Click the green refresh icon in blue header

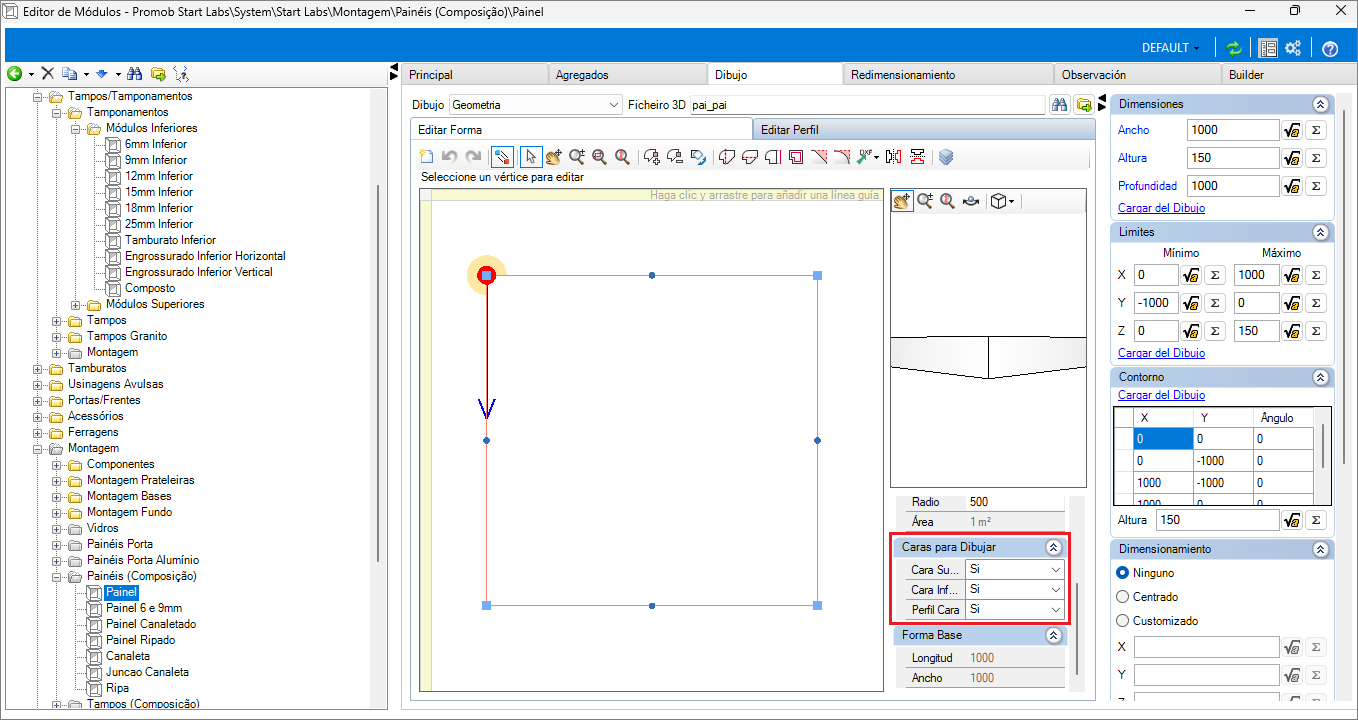(x=1234, y=48)
